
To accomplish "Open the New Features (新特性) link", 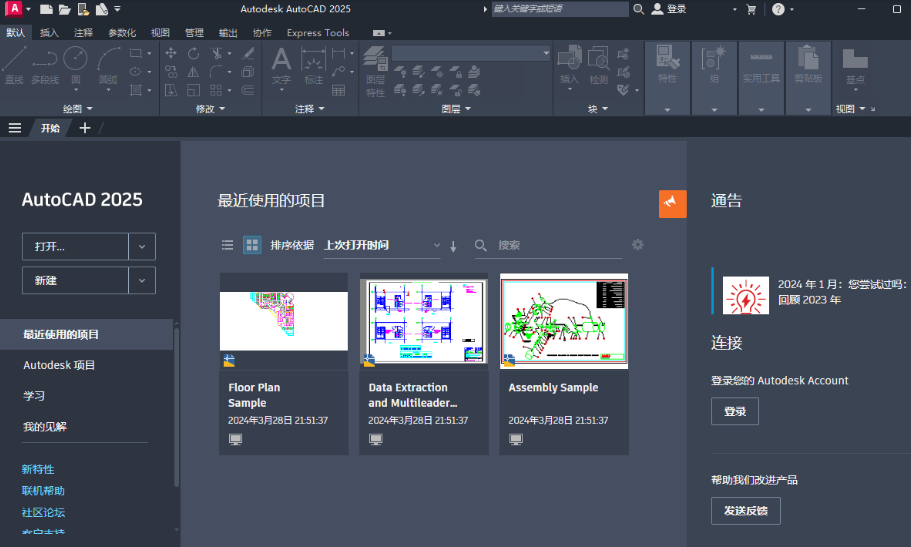I will [x=38, y=469].
